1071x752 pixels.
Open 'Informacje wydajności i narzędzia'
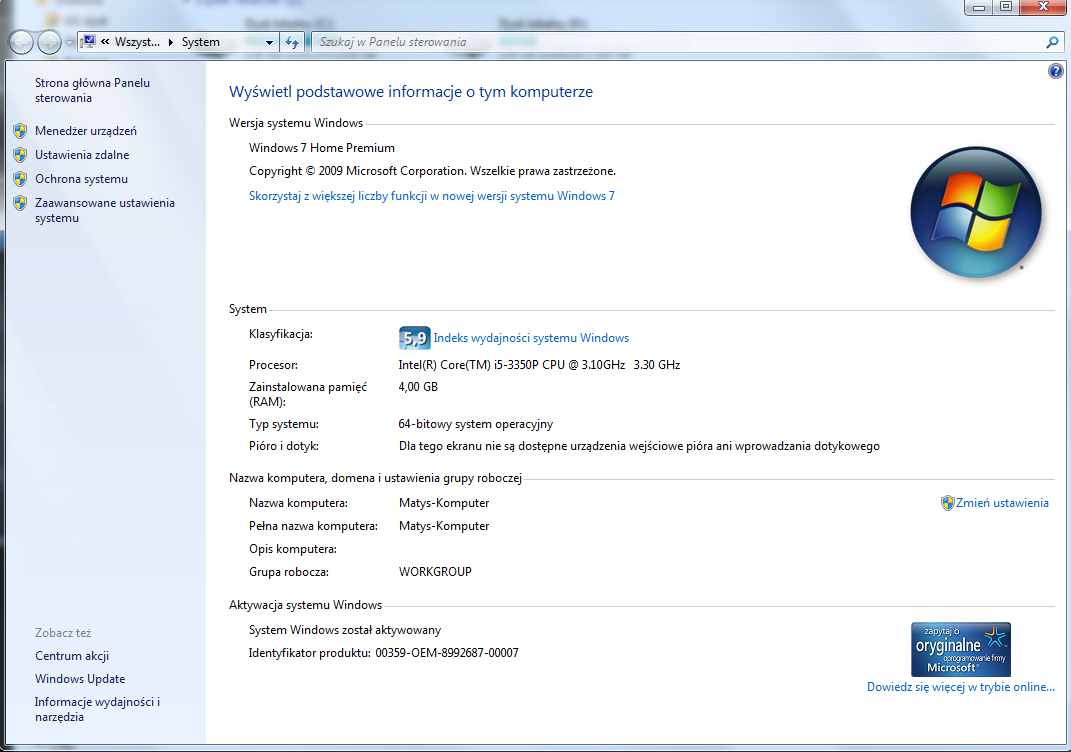[x=97, y=709]
